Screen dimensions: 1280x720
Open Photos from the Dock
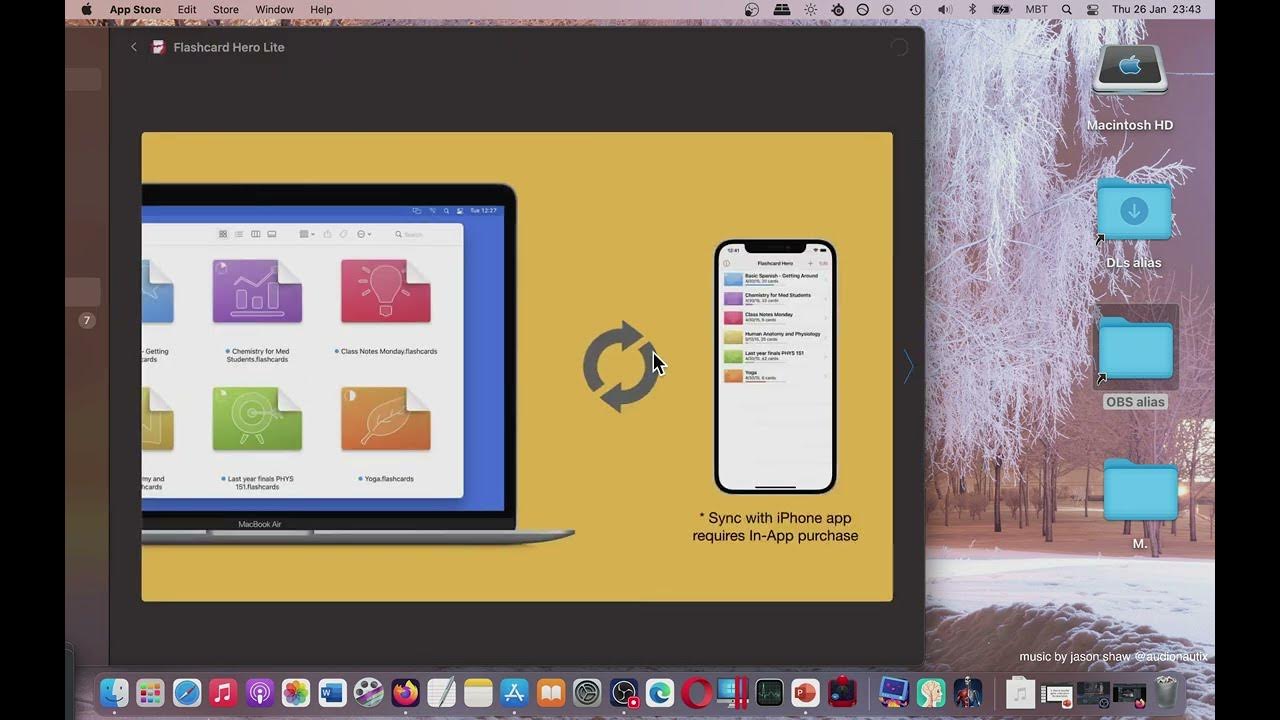(296, 692)
